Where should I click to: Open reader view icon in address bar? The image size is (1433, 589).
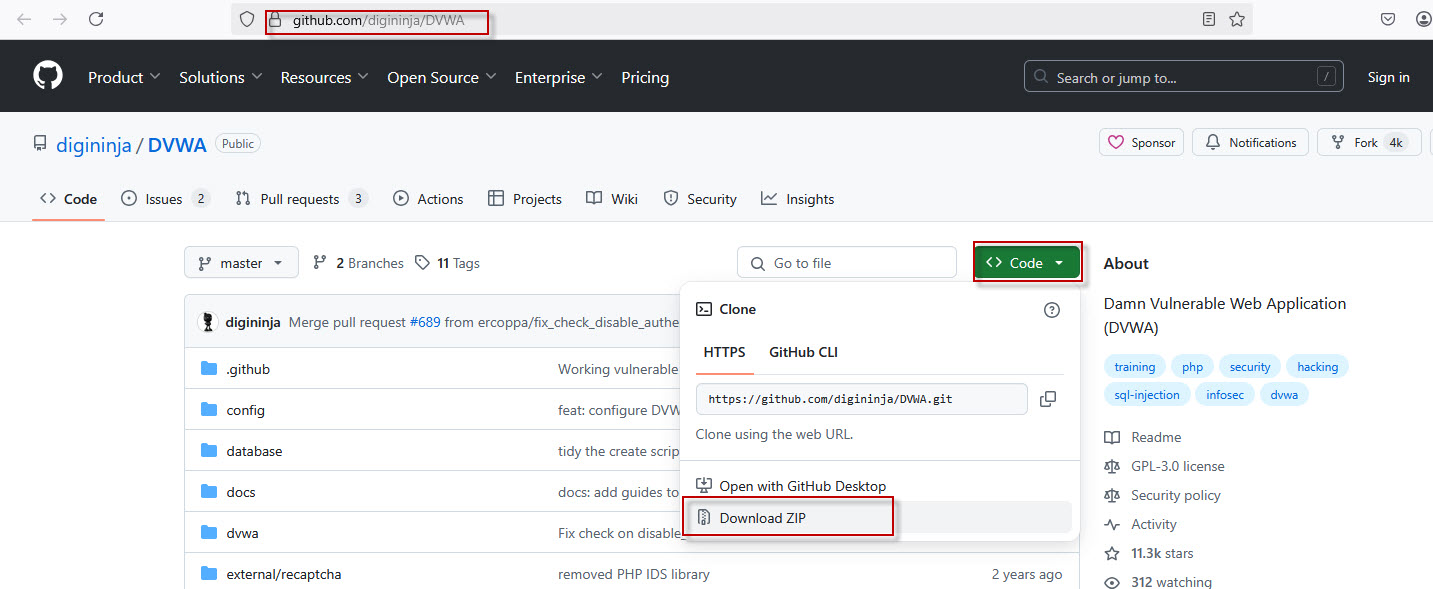coord(1209,19)
